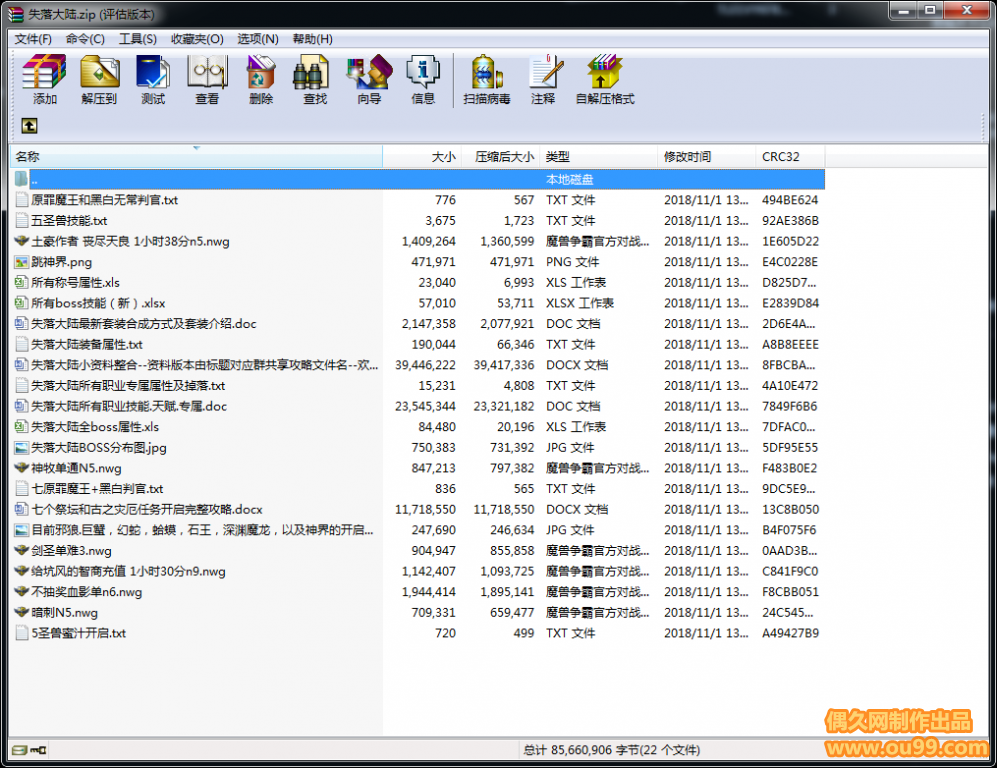997x768 pixels.
Task: Select the file 跳神界.png
Action: pos(61,262)
